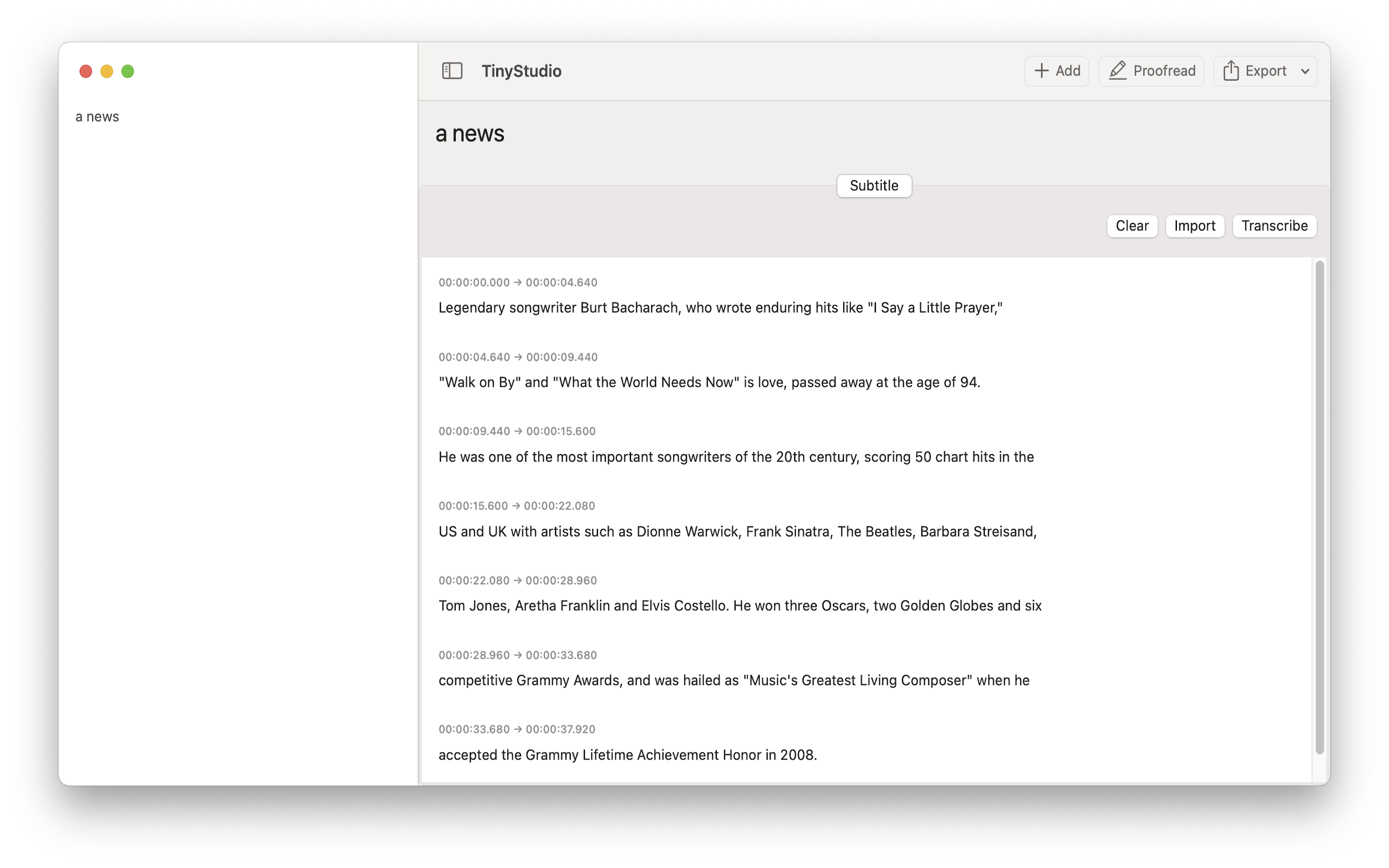Screen dimensions: 1389x868
Task: Click the first subtitle line about Burt Bacharach
Action: click(720, 308)
